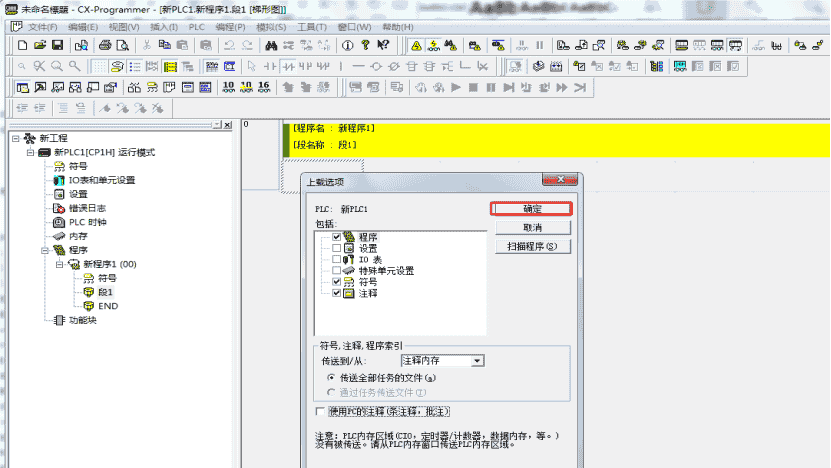Click the Print icon in toolbar

[105, 45]
